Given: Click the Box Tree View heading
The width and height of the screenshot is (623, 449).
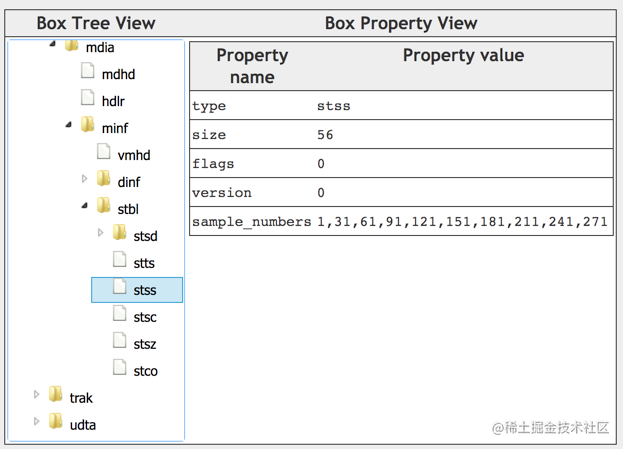Looking at the screenshot, I should (96, 23).
